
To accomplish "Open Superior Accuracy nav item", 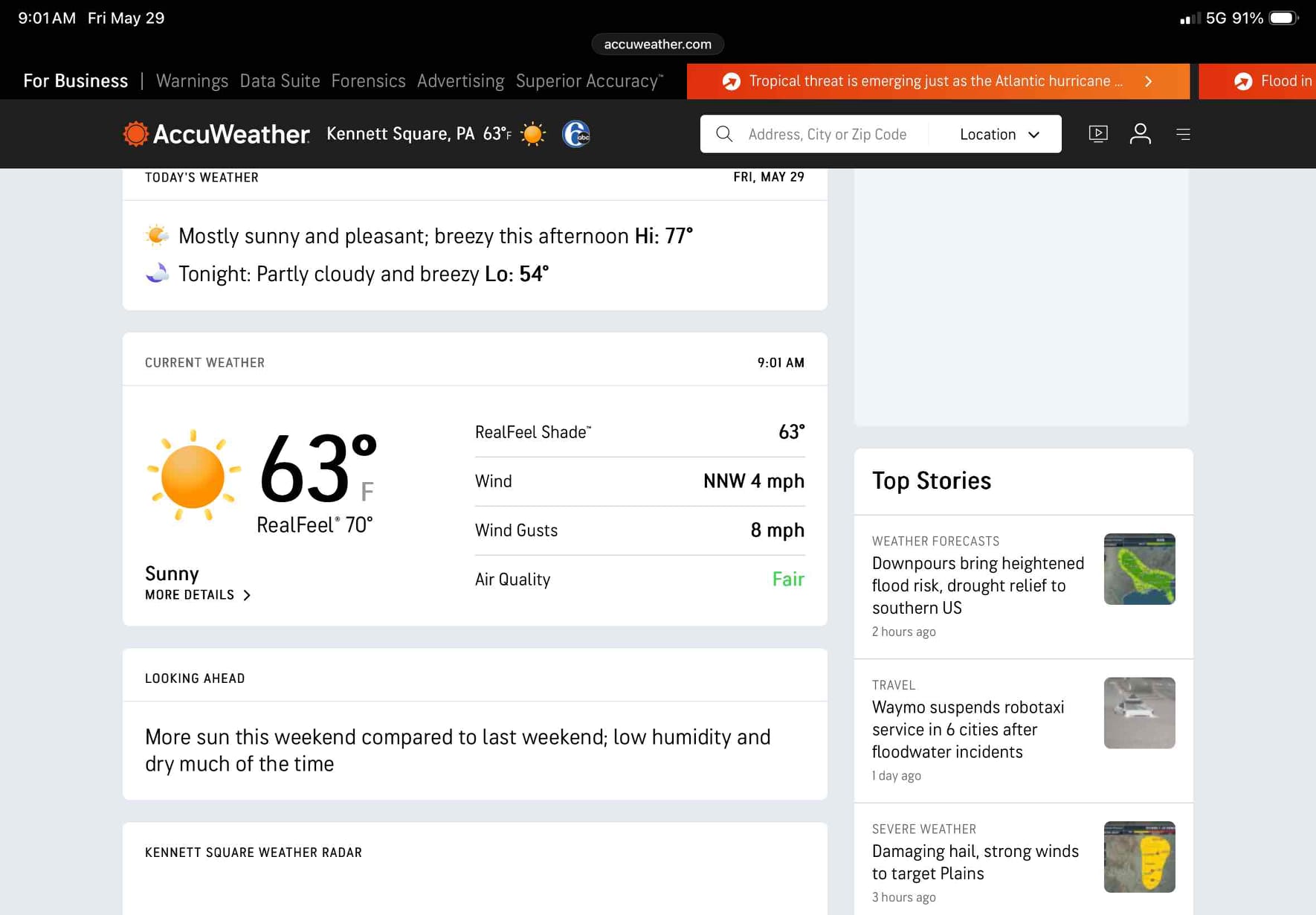I will click(x=590, y=81).
